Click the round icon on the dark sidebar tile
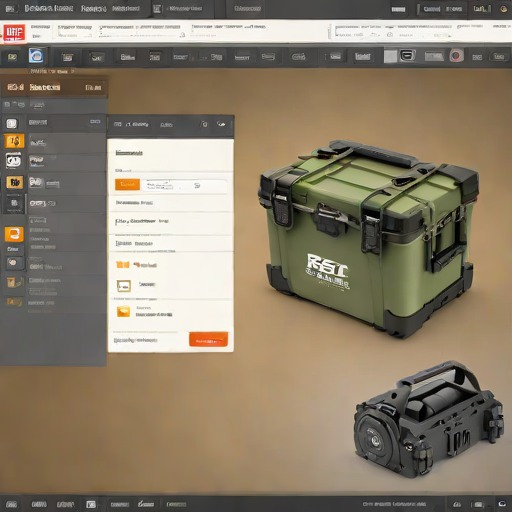The height and width of the screenshot is (512, 512). [x=13, y=263]
